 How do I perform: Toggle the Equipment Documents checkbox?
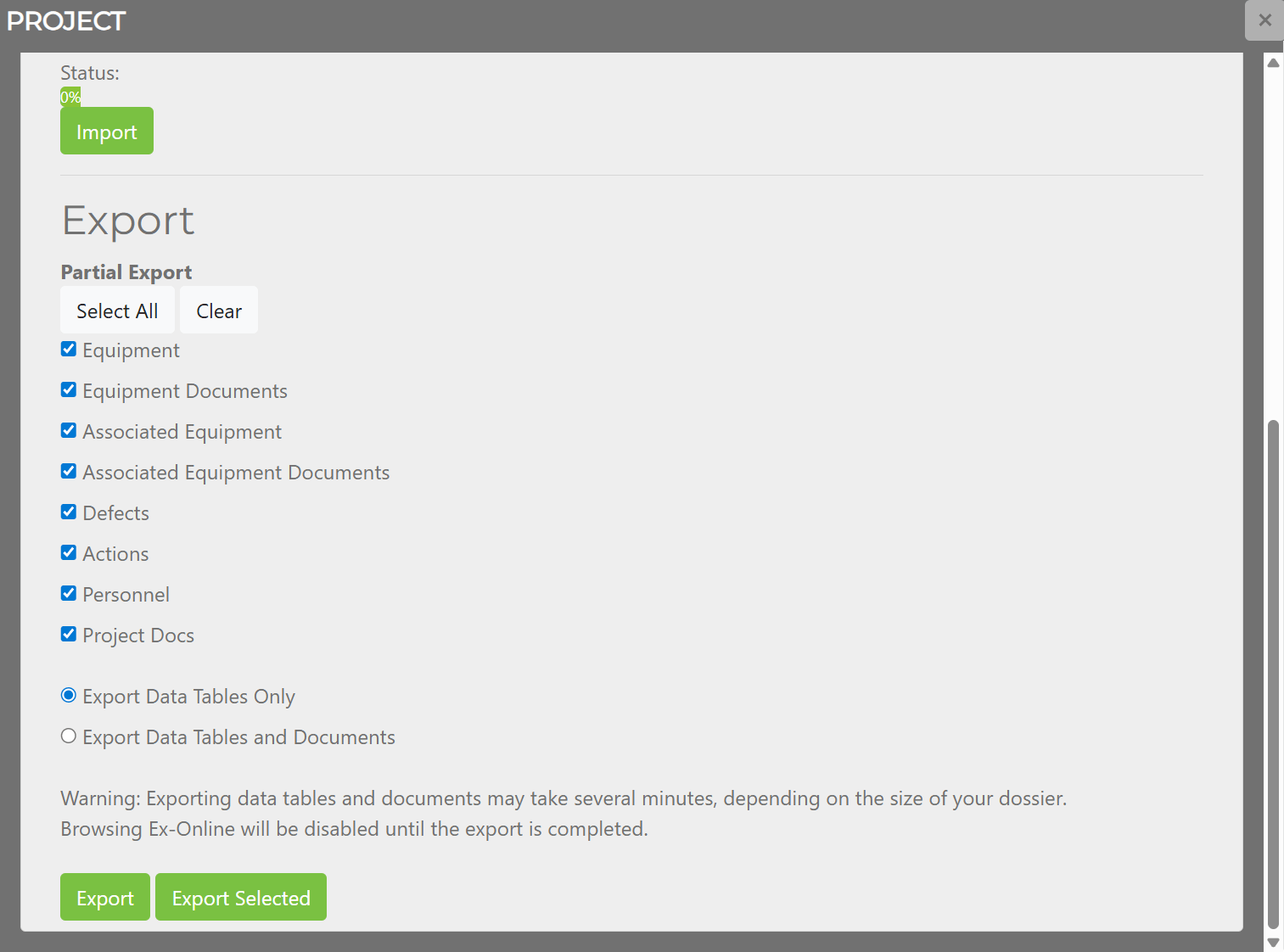[x=69, y=389]
